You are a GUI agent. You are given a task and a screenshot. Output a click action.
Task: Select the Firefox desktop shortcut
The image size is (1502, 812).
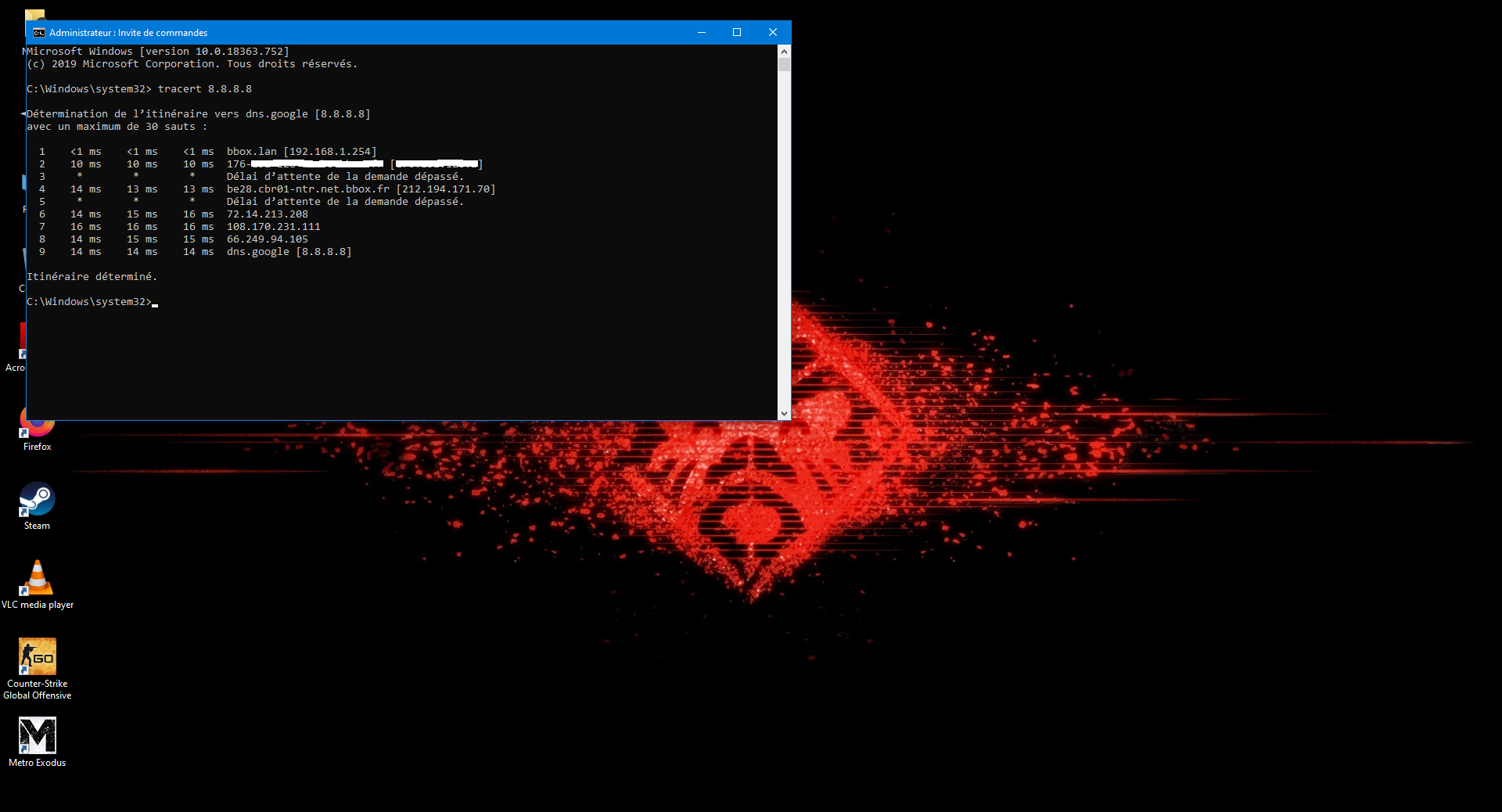tap(37, 429)
